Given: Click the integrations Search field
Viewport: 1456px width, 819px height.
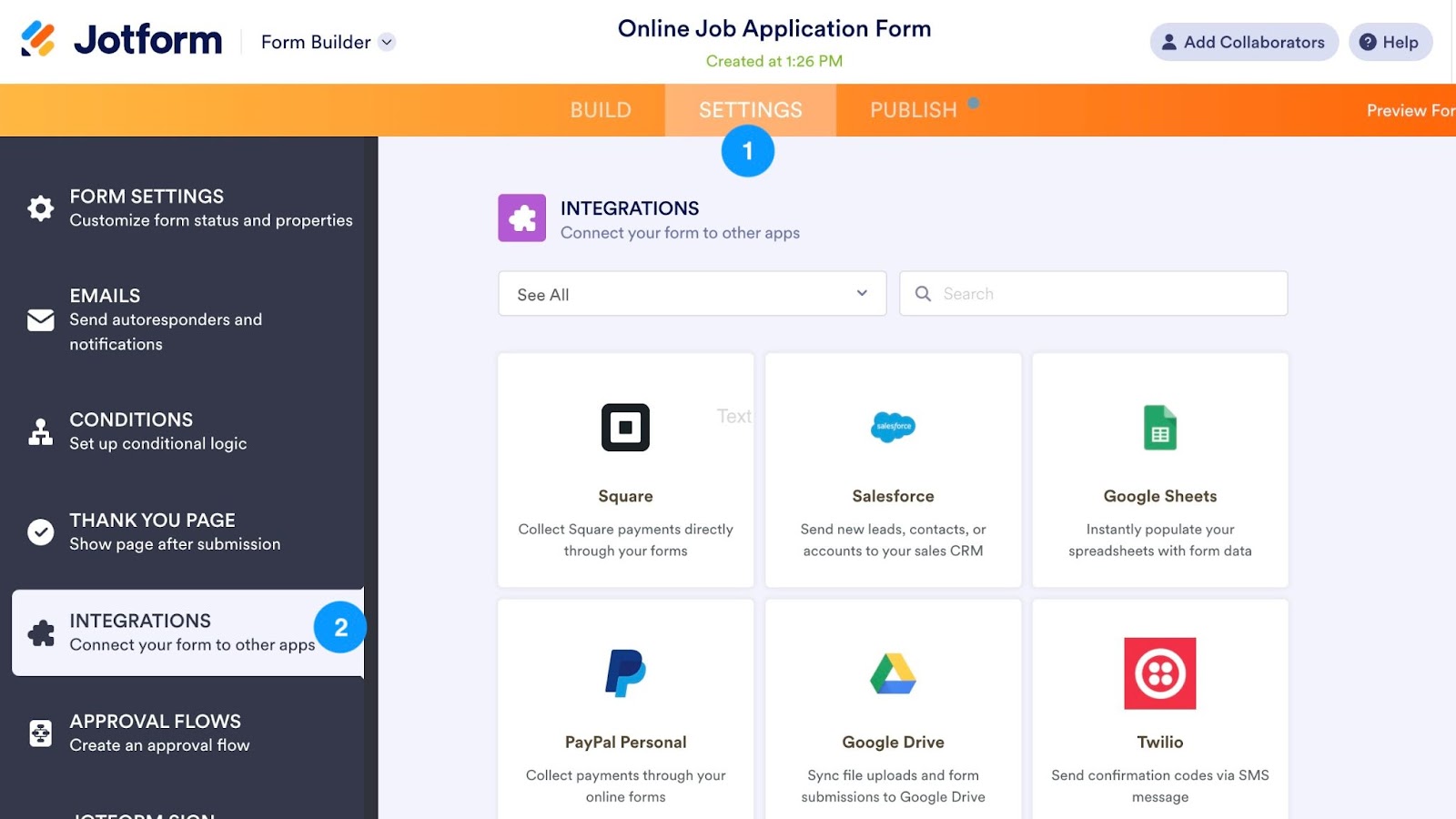Looking at the screenshot, I should pos(1094,293).
